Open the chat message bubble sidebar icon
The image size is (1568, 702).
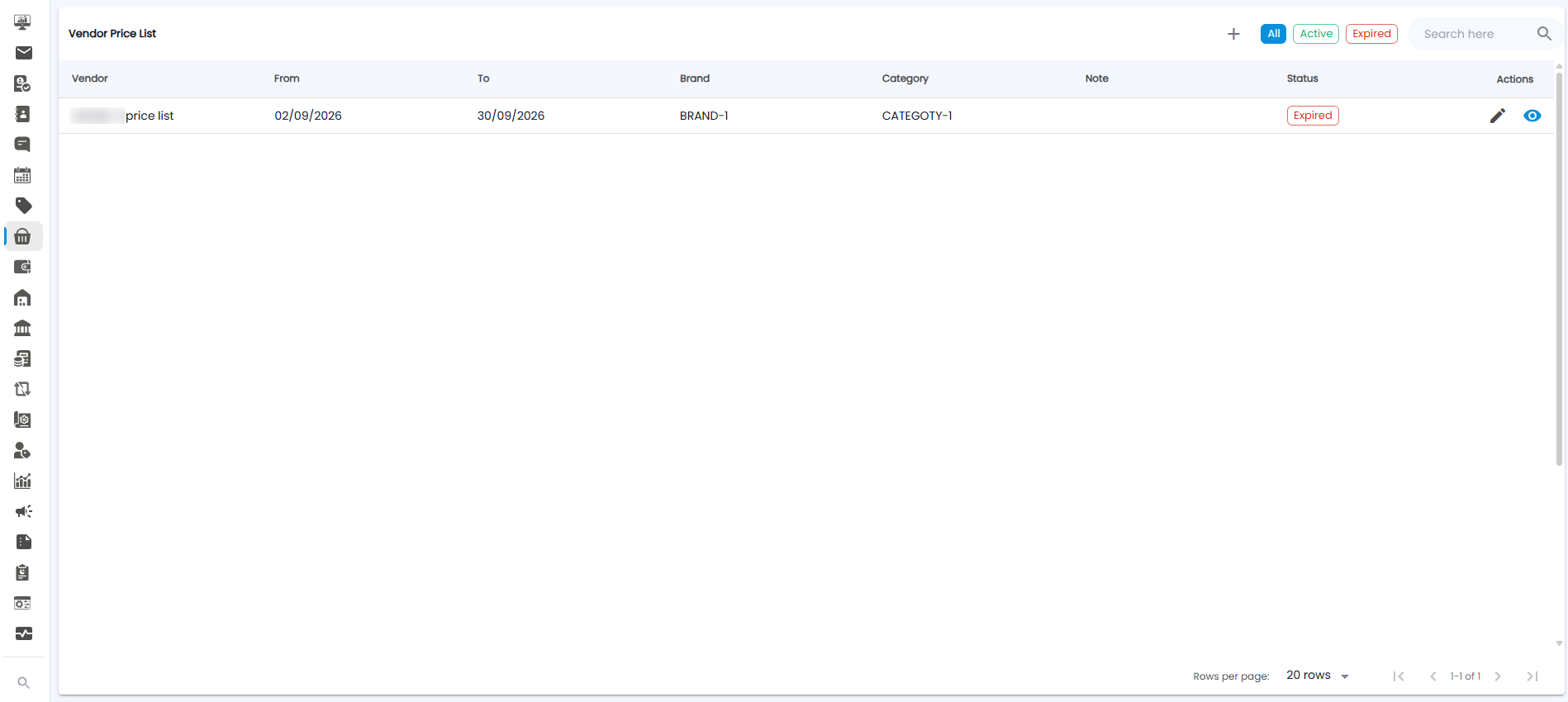pyautogui.click(x=23, y=145)
